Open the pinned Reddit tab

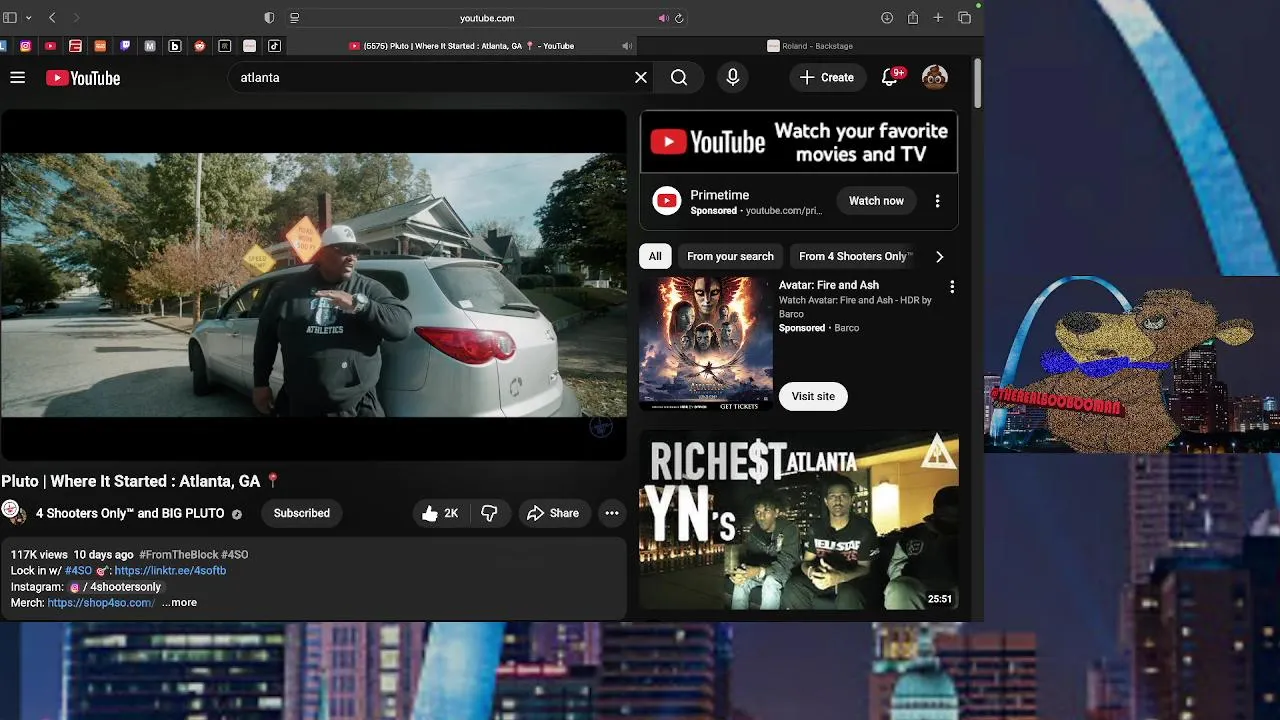coord(200,45)
